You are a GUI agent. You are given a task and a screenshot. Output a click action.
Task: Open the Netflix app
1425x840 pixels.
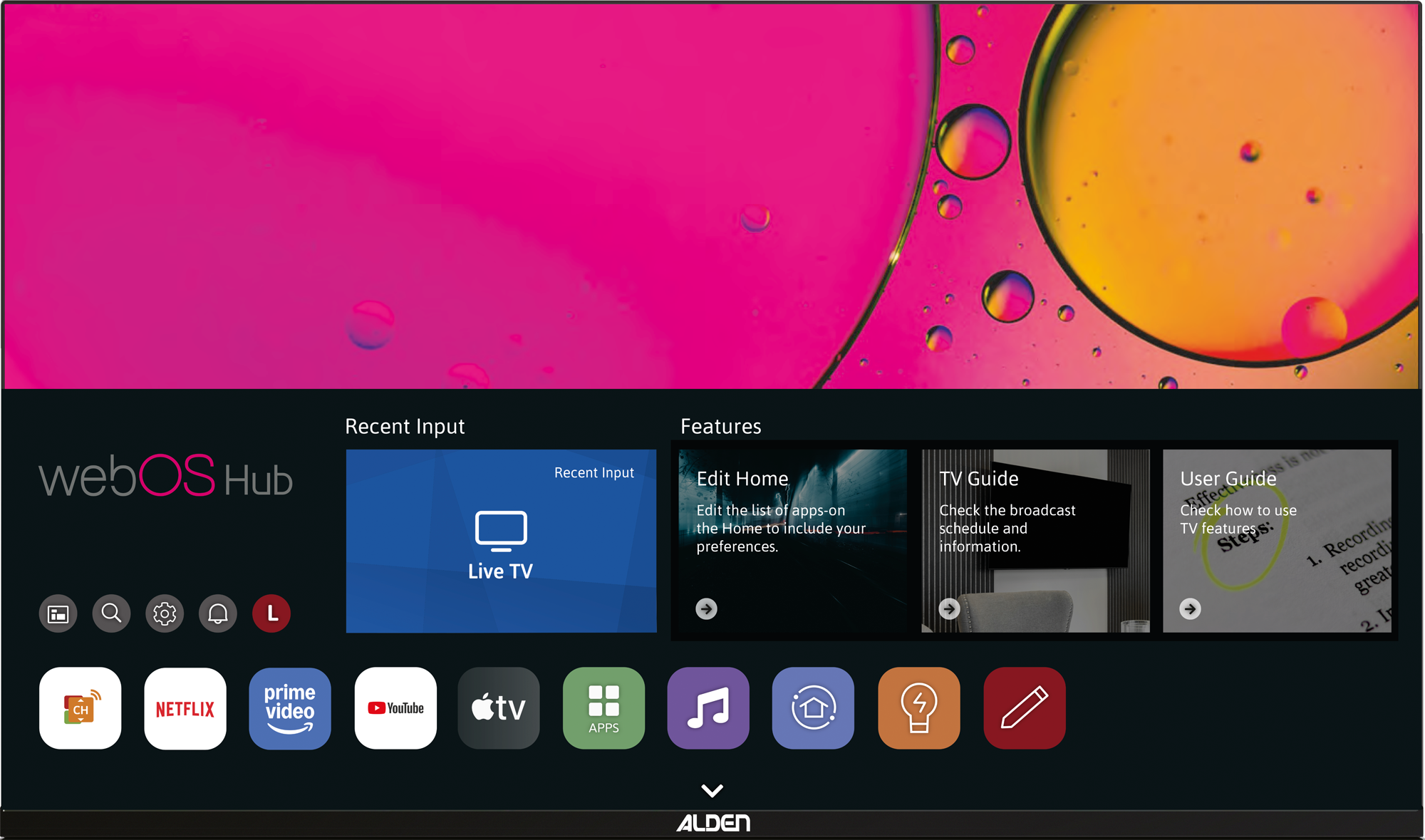185,708
